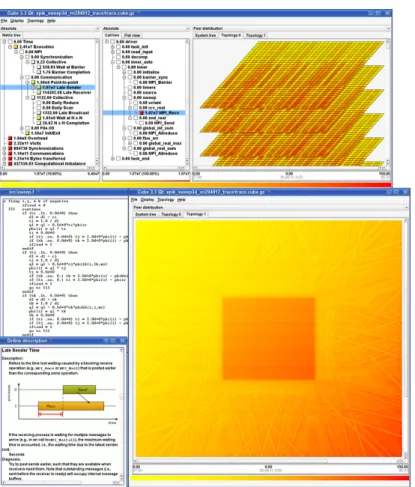Click the yellow square beside Execution metric
The width and height of the screenshot is (415, 487).
[16, 47]
